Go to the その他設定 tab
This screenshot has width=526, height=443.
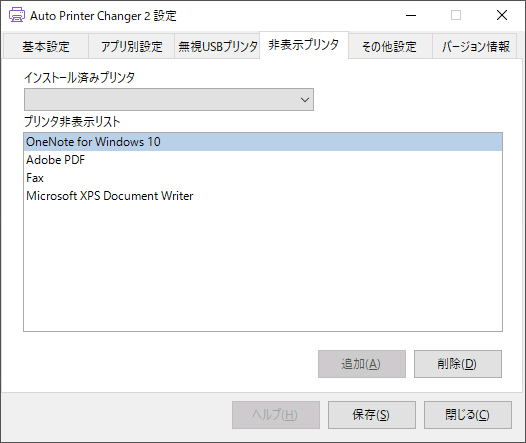click(x=390, y=46)
